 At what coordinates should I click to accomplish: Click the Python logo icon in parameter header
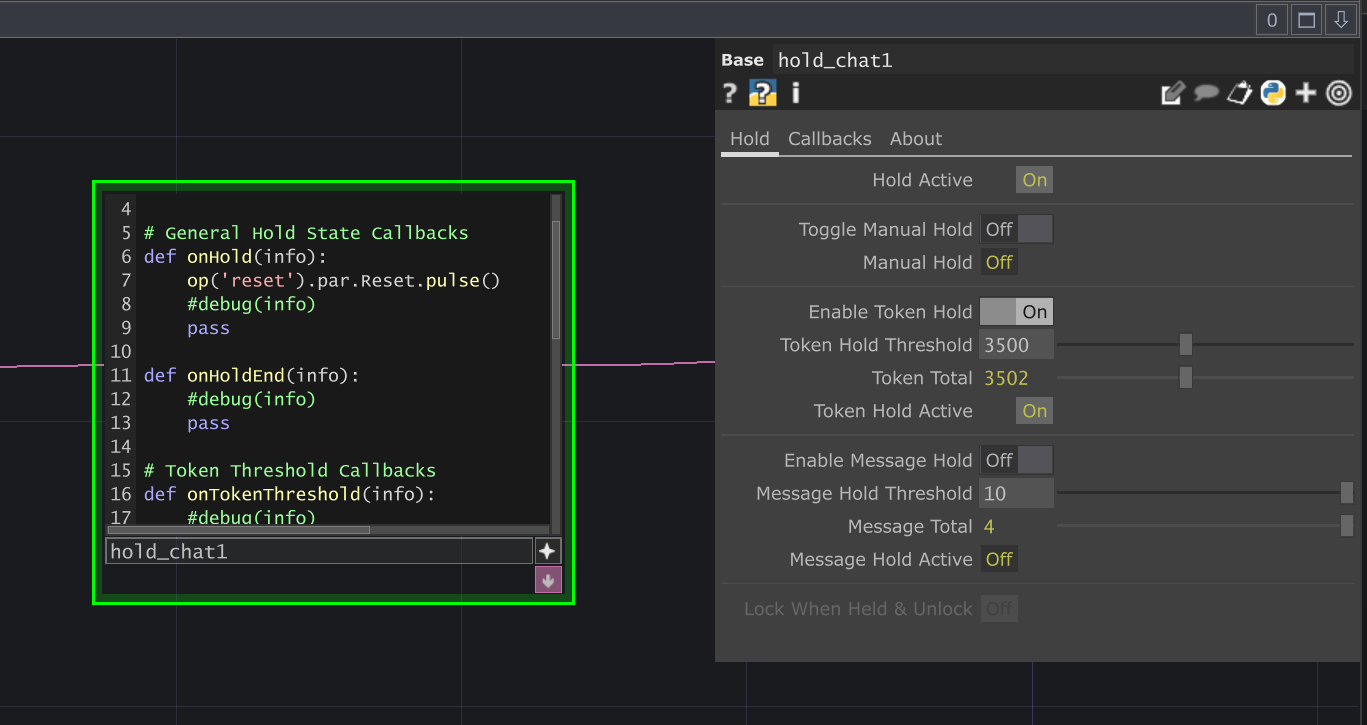(x=1272, y=93)
